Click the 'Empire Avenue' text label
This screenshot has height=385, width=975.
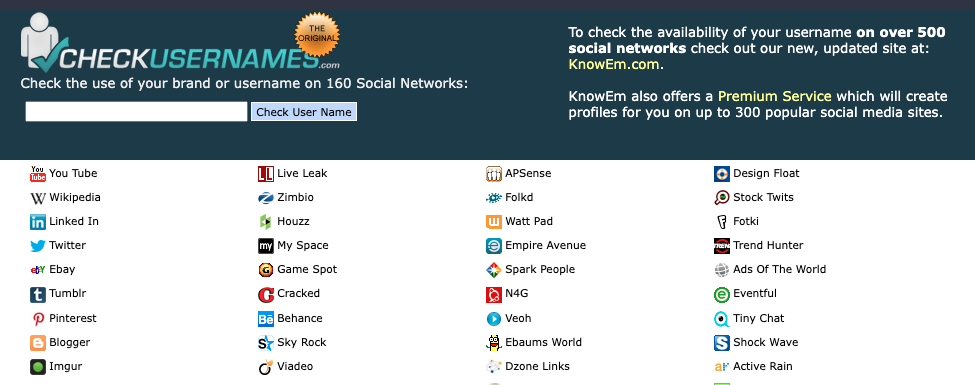545,246
